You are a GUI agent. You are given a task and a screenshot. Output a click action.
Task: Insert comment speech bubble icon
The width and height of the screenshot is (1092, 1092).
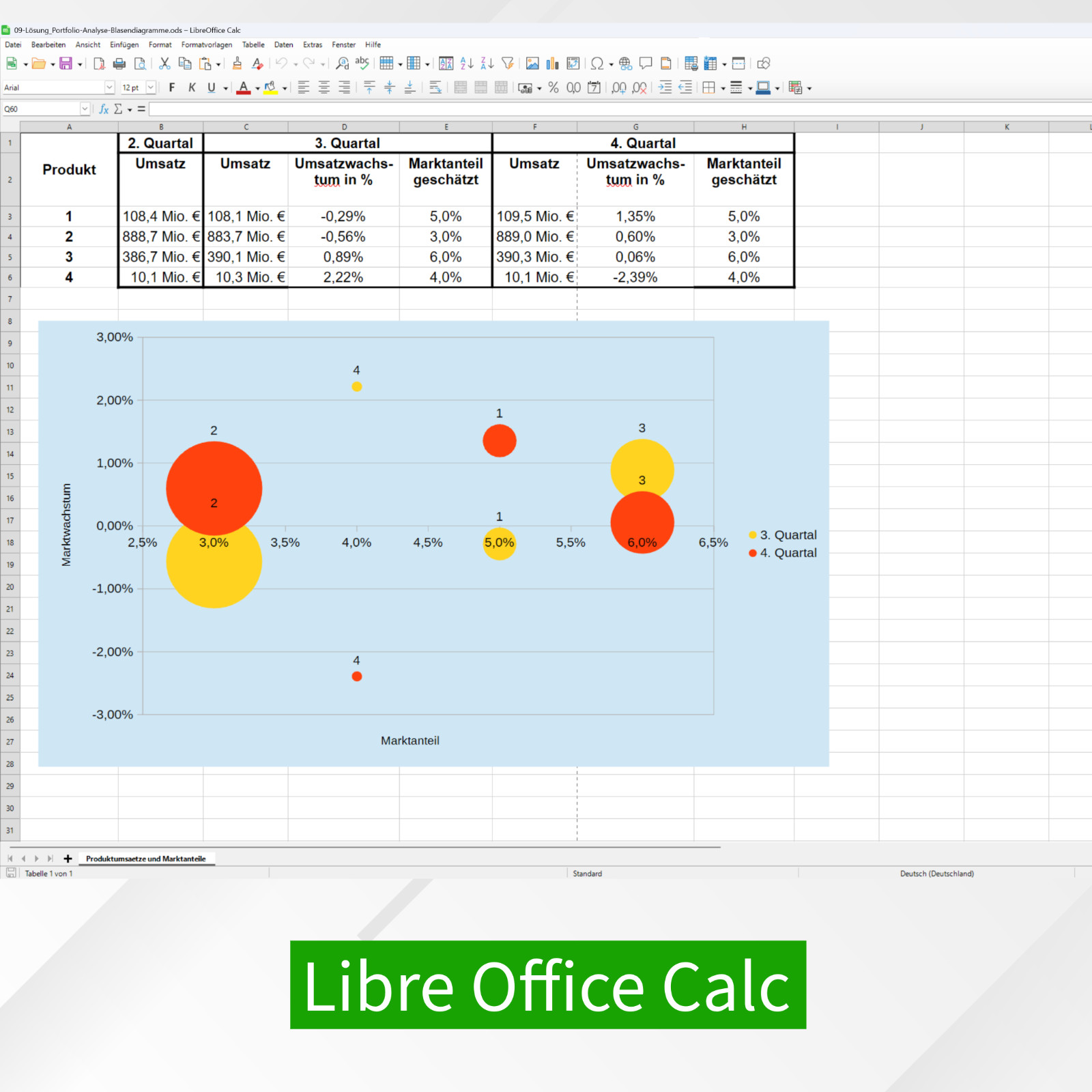point(646,63)
